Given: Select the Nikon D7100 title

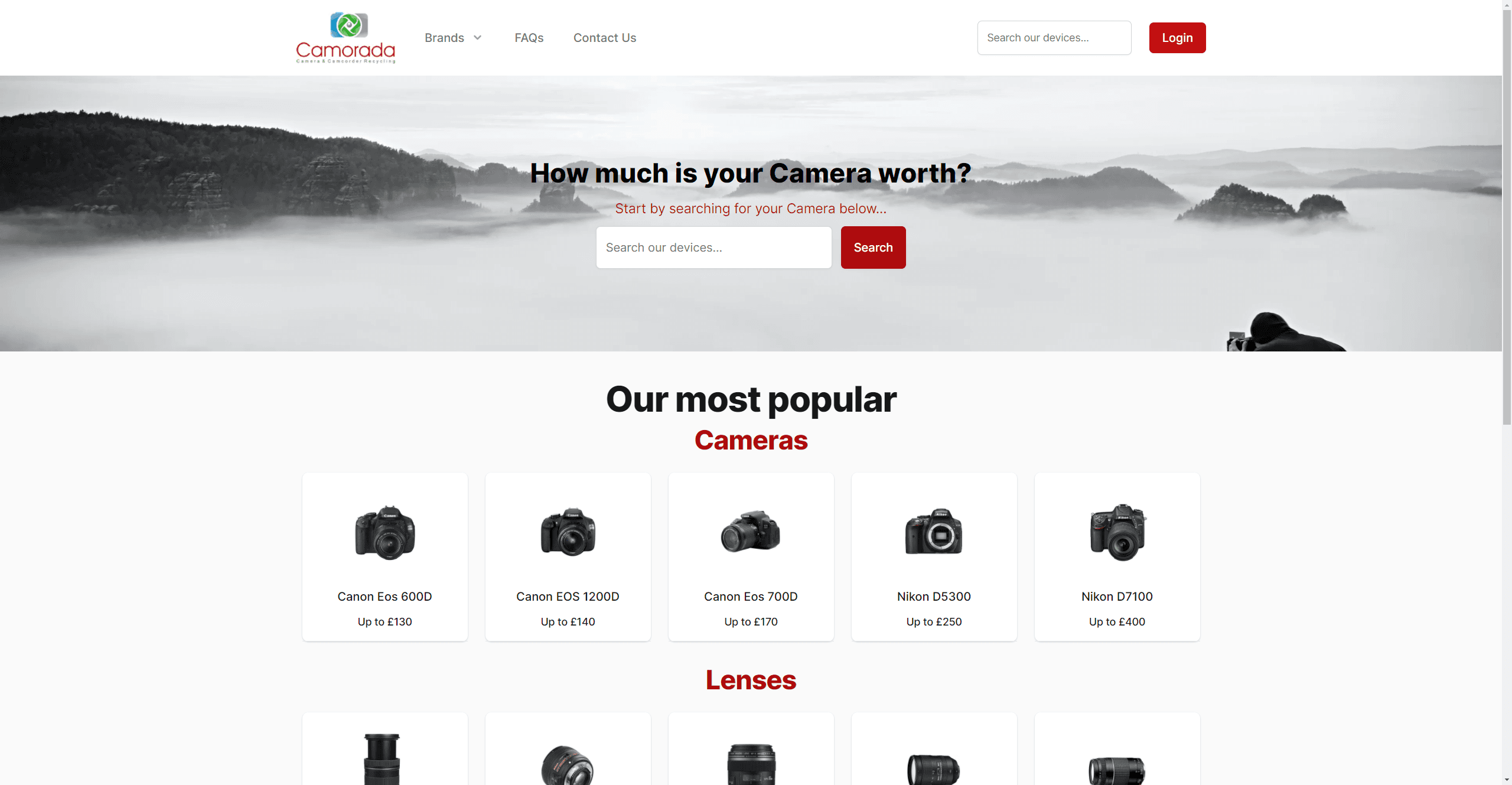Looking at the screenshot, I should (x=1117, y=597).
